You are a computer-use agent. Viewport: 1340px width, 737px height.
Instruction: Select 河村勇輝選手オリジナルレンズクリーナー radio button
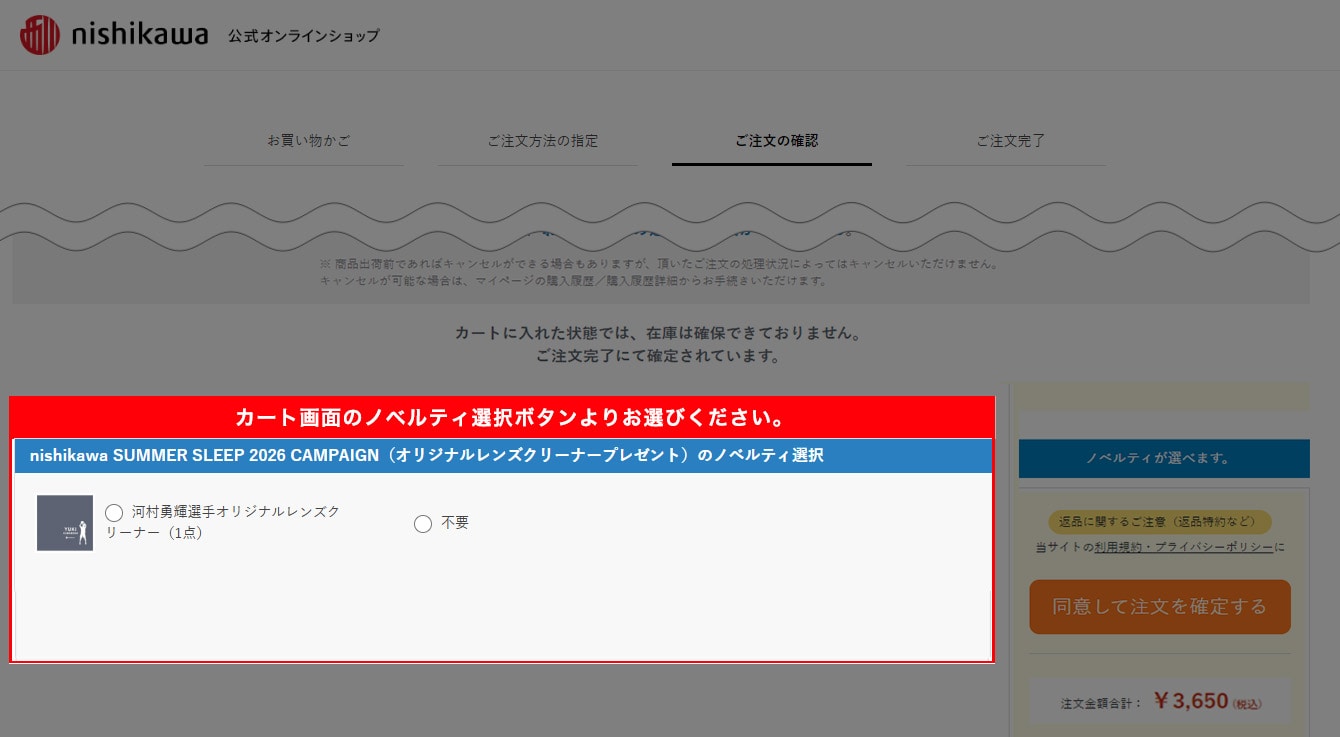click(114, 512)
